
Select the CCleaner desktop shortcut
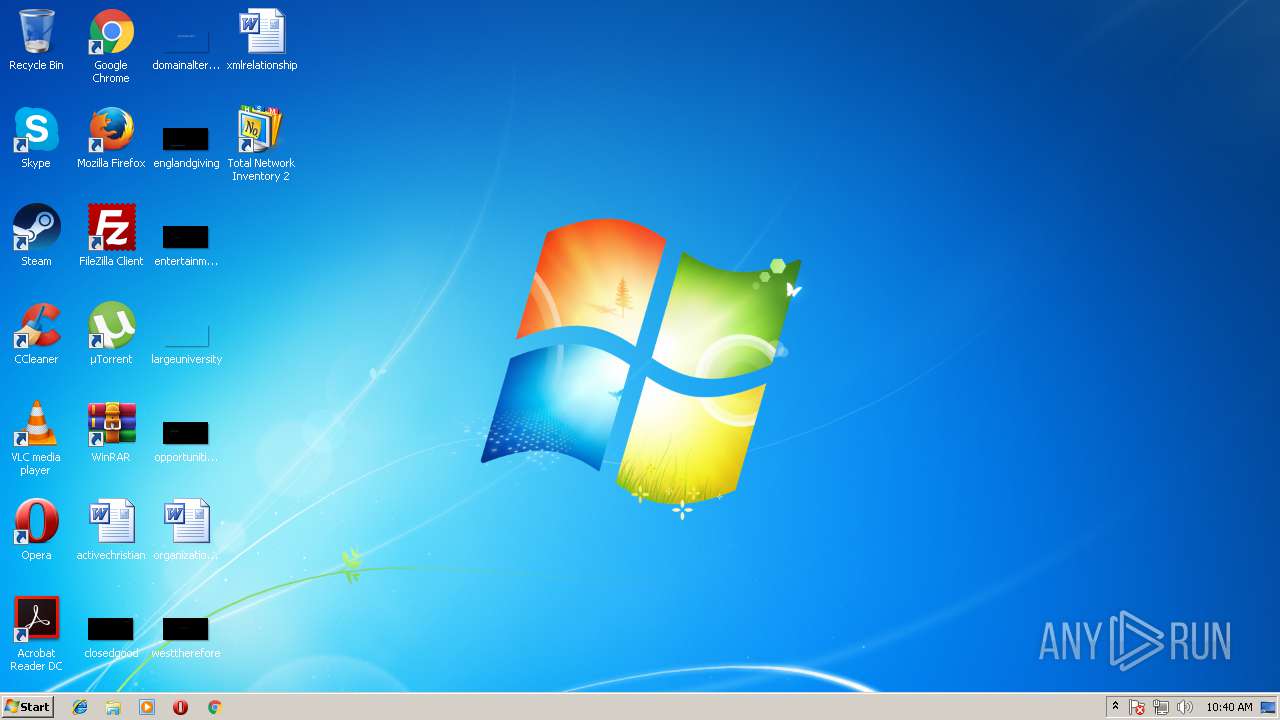click(36, 334)
